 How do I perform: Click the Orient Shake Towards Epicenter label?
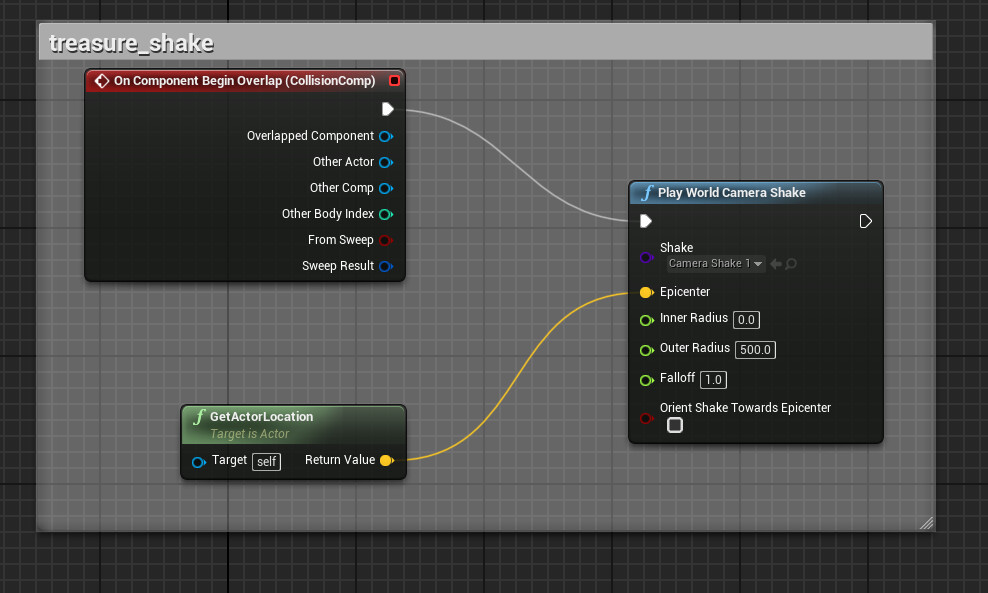745,408
